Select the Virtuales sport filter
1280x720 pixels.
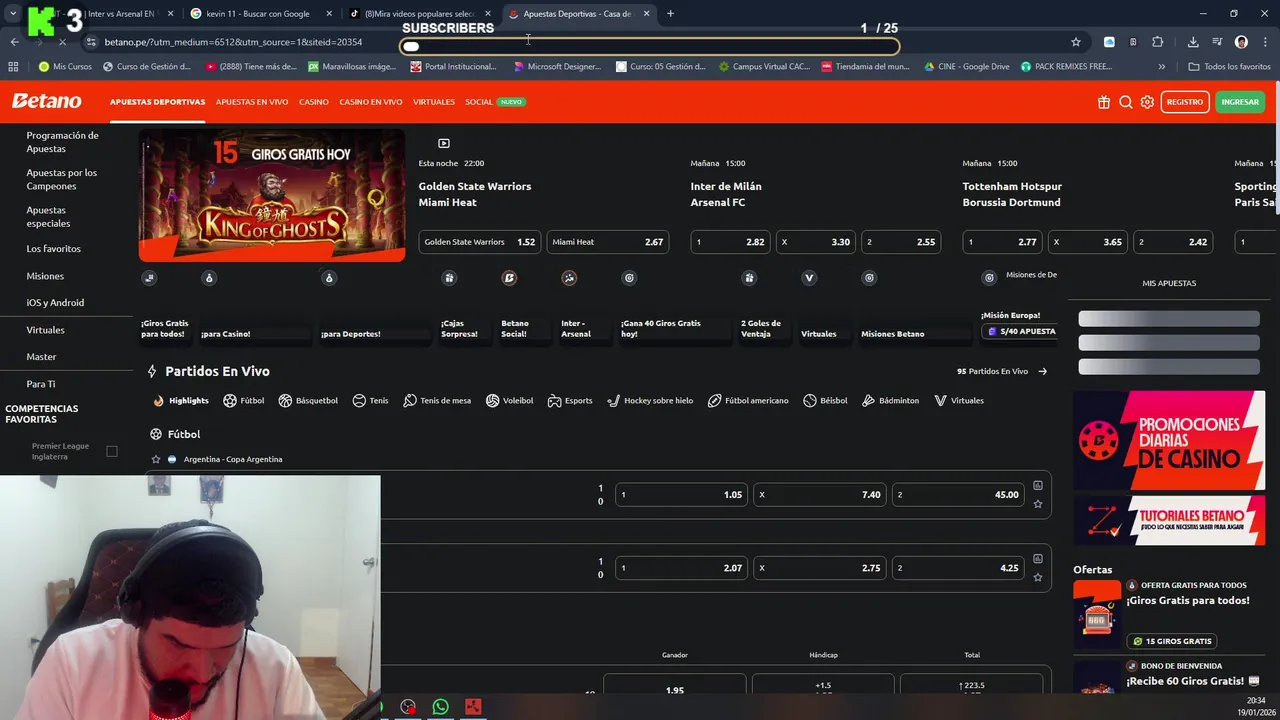point(959,400)
